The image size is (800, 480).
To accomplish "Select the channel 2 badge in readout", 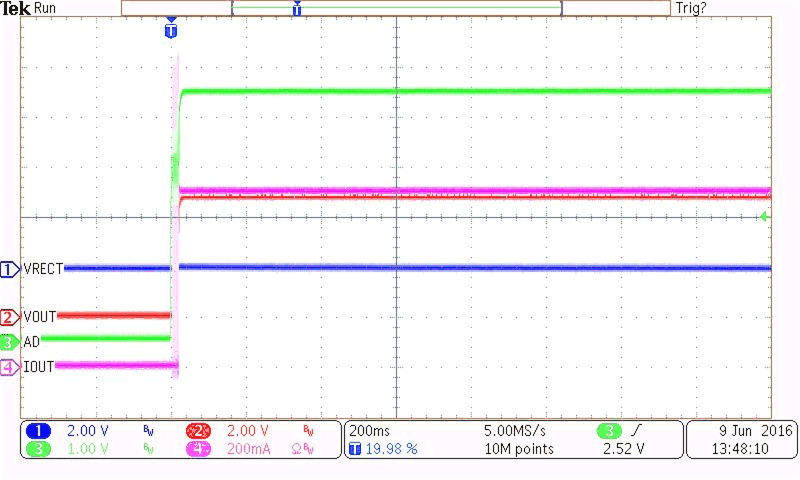I will [x=198, y=431].
